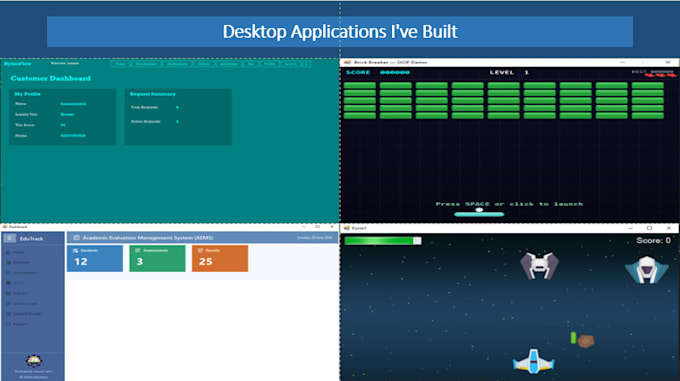
Task: Click the EduTrack title in sidebar
Action: [x=31, y=238]
